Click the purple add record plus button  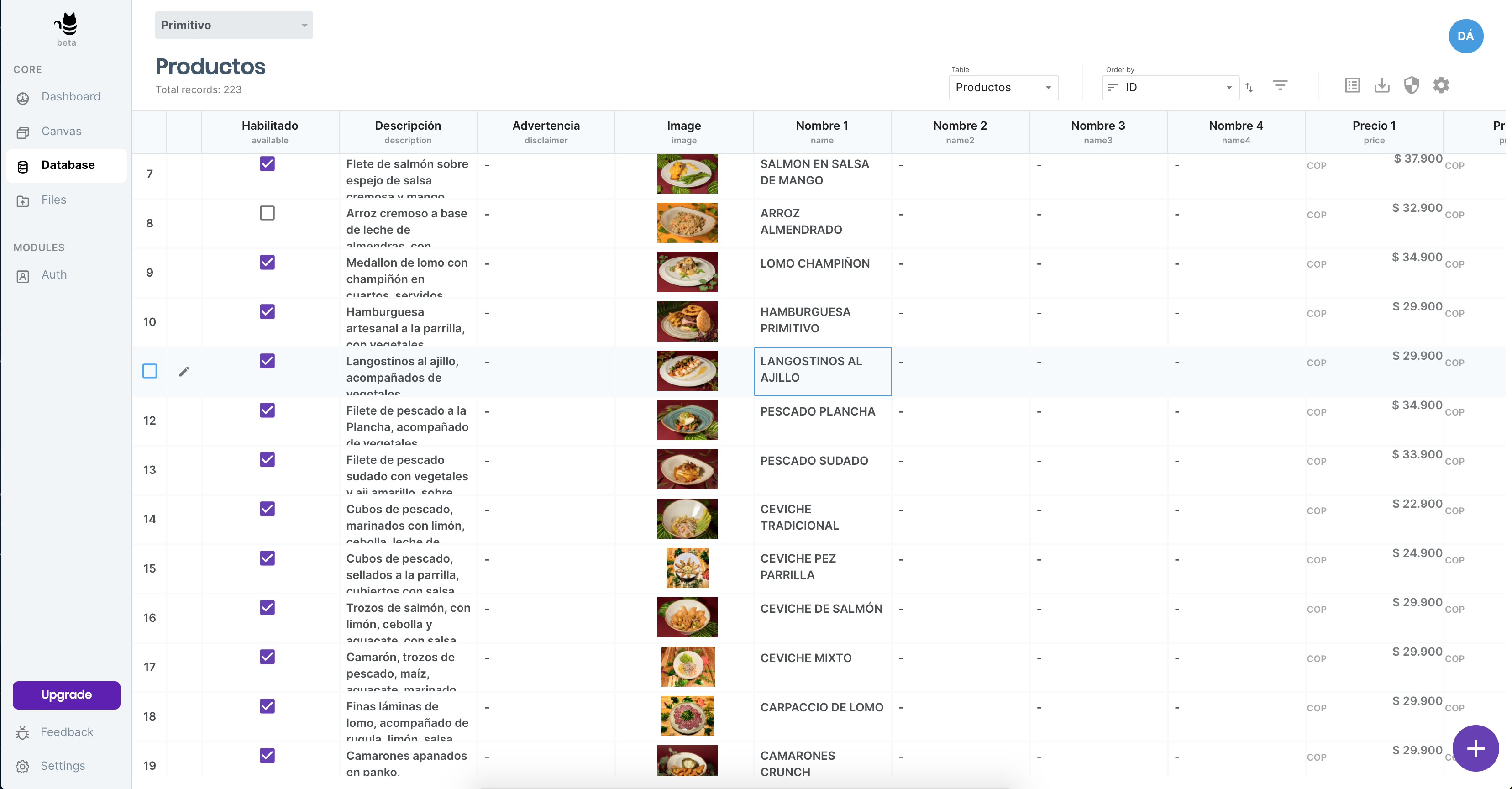coord(1475,748)
